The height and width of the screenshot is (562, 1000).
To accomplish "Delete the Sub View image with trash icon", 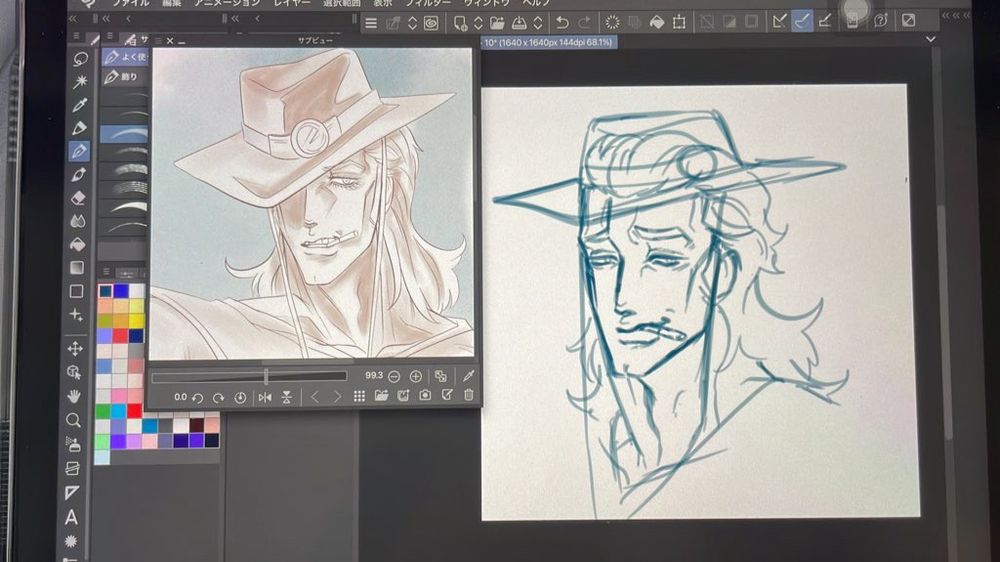I will click(468, 397).
